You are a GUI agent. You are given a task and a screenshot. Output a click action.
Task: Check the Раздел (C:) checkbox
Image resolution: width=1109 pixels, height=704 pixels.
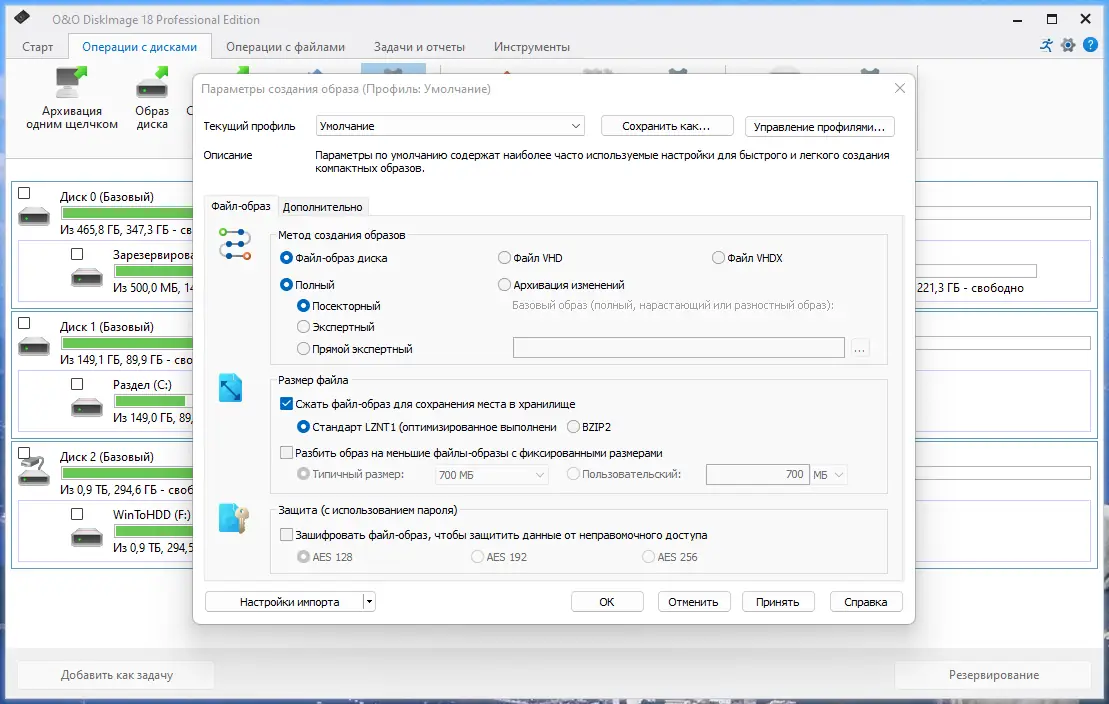77,384
